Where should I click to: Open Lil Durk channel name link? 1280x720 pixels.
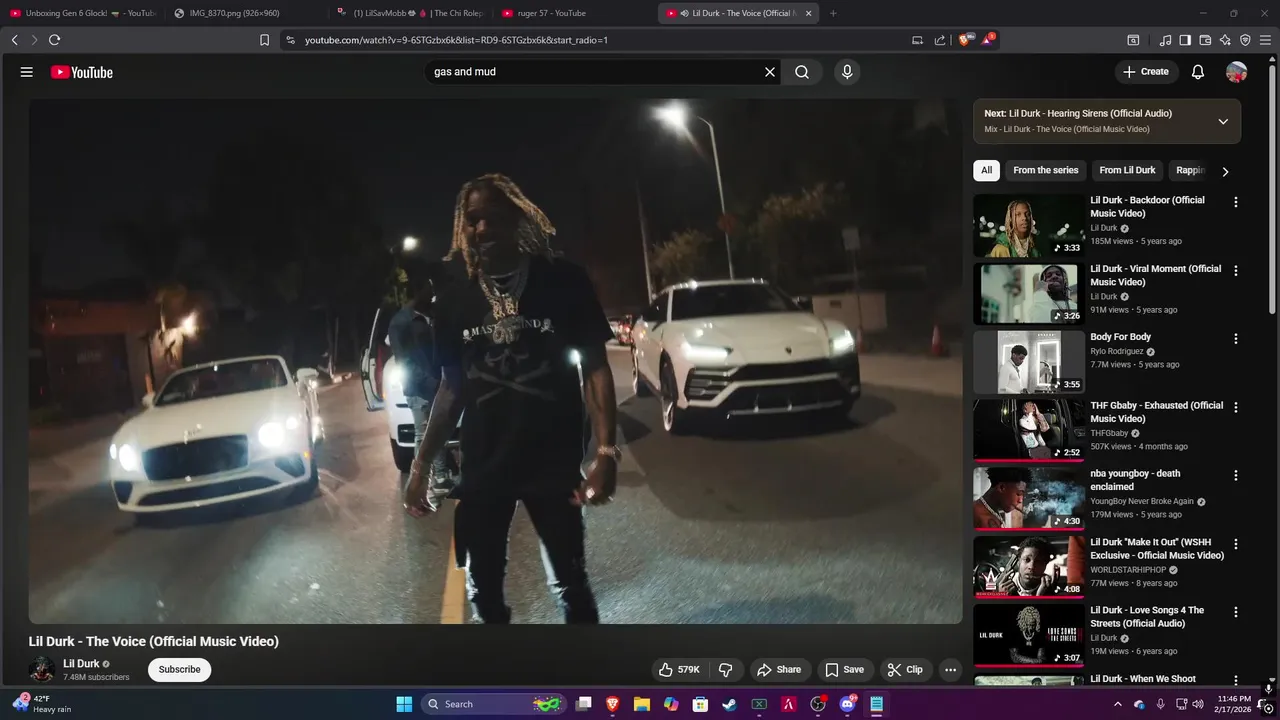tap(81, 664)
